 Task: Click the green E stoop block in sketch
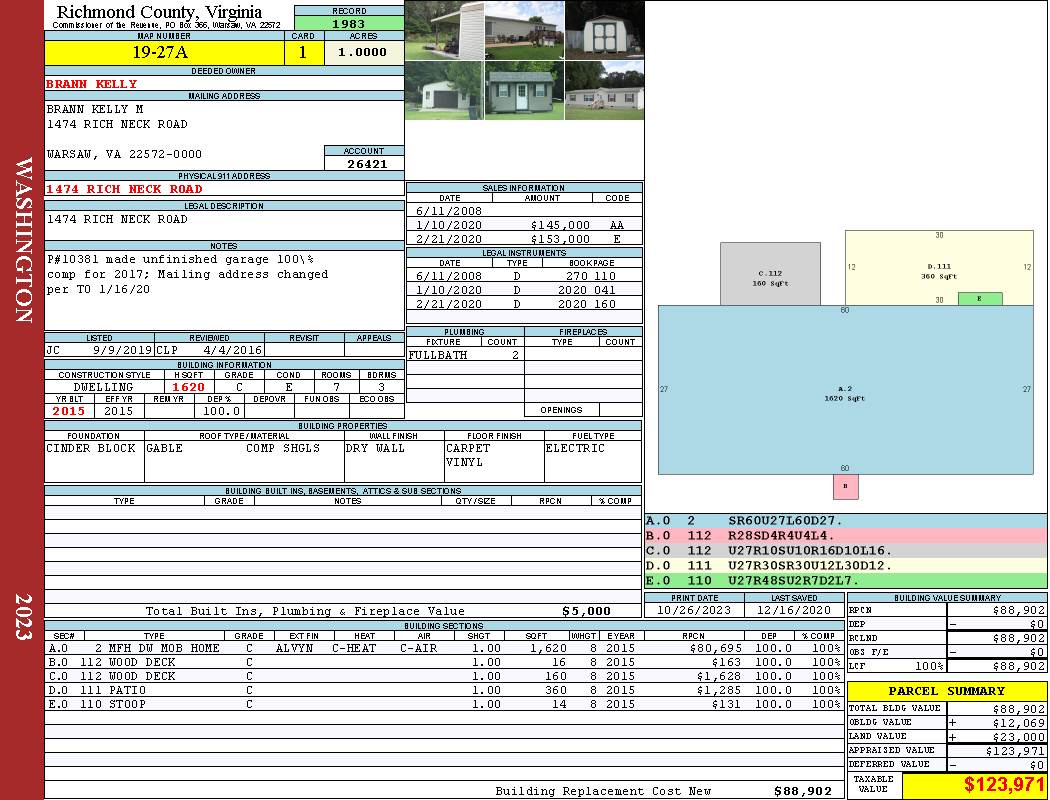point(980,299)
